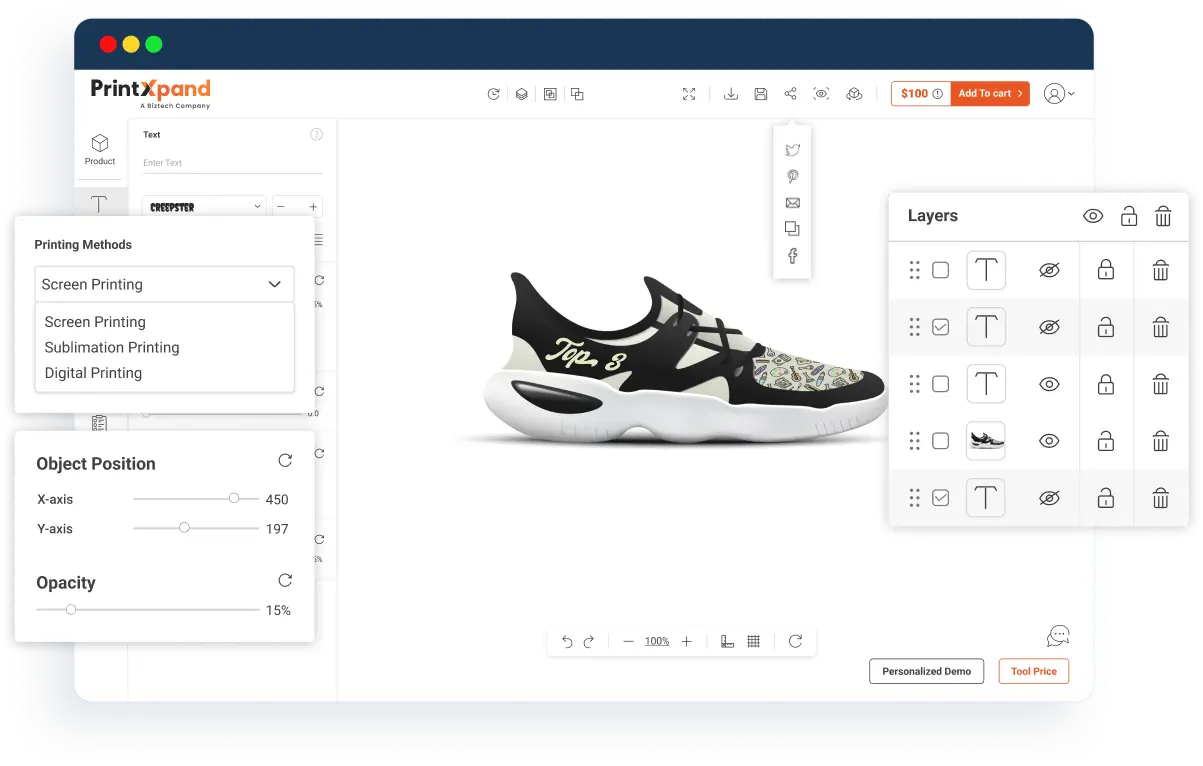Click the X-axis value 450
The image size is (1203, 766).
(x=277, y=499)
